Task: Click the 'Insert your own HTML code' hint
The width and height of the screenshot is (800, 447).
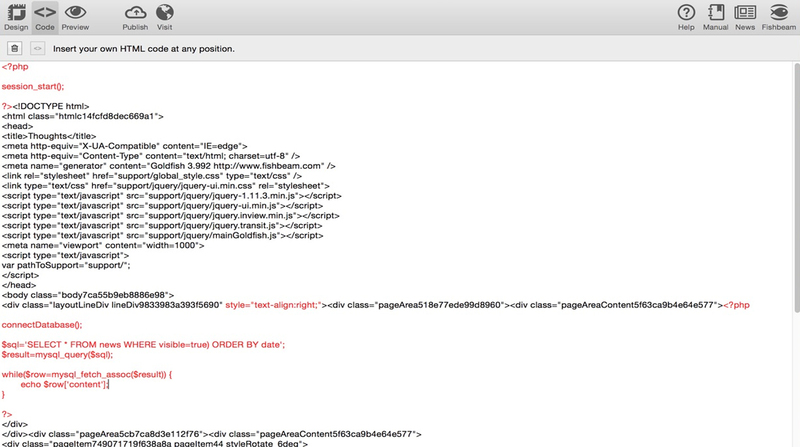Action: click(144, 48)
